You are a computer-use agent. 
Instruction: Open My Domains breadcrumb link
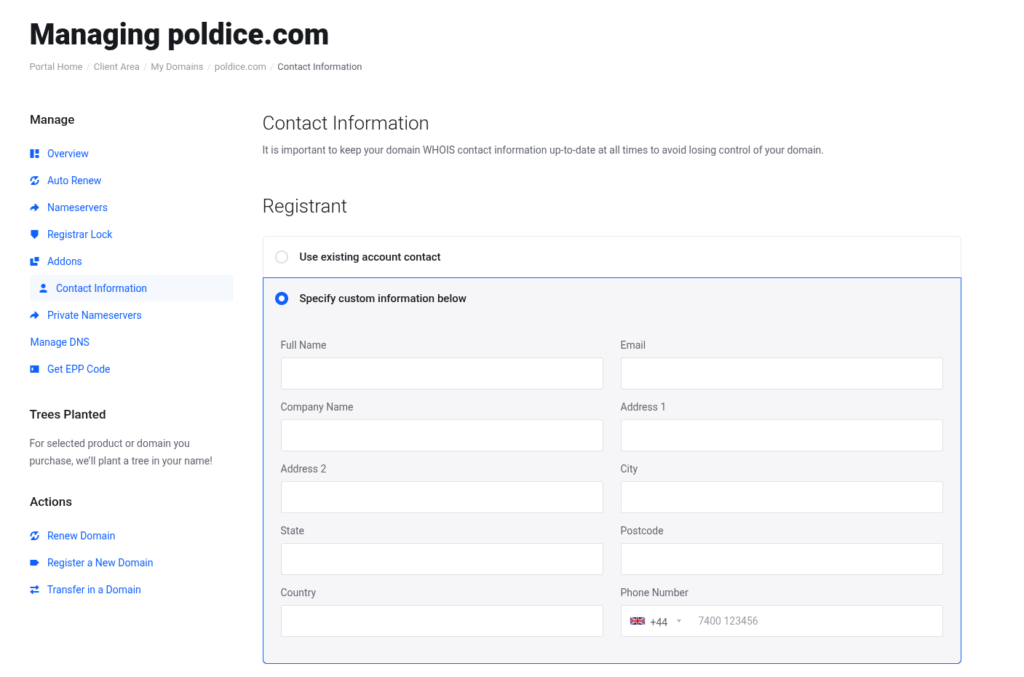click(177, 67)
